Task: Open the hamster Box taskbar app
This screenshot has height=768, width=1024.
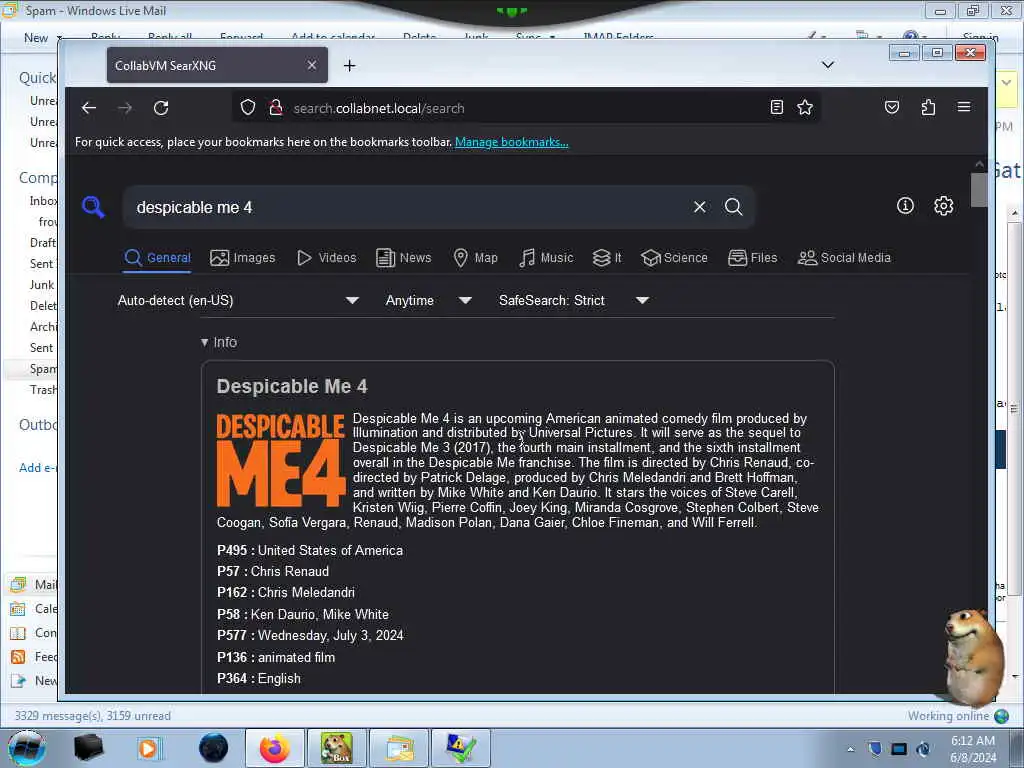Action: [336, 748]
